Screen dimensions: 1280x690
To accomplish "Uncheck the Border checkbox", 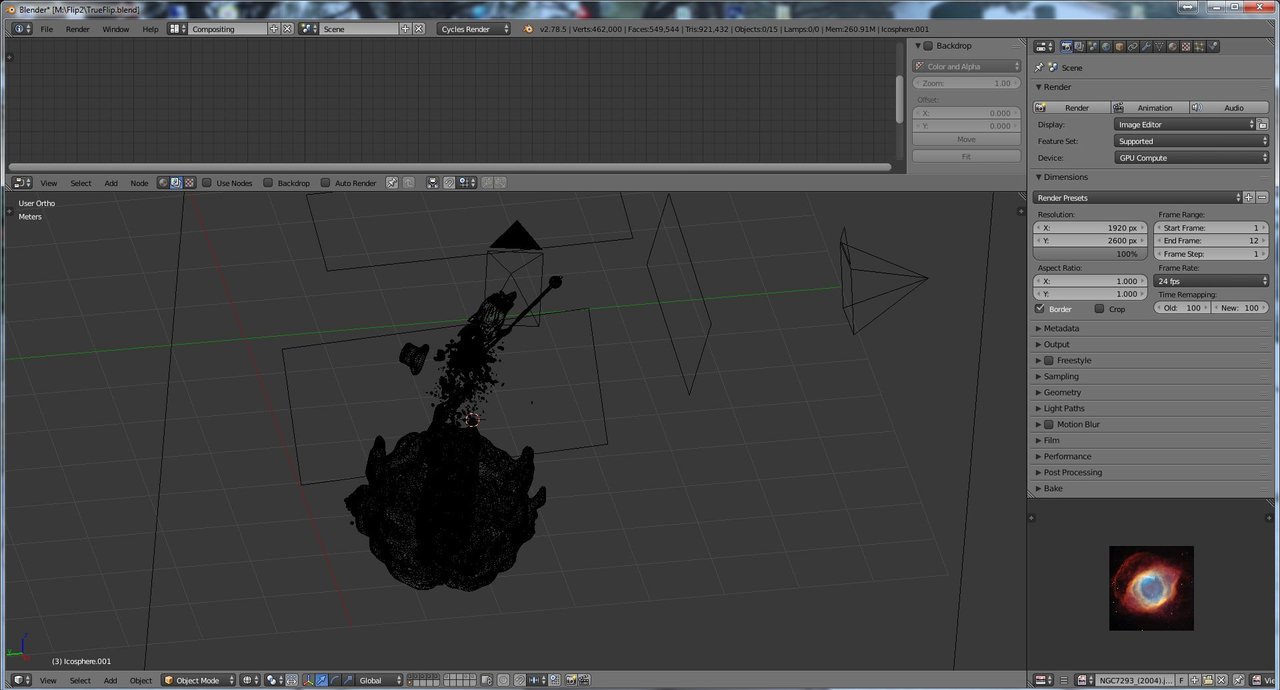I will 1040,309.
